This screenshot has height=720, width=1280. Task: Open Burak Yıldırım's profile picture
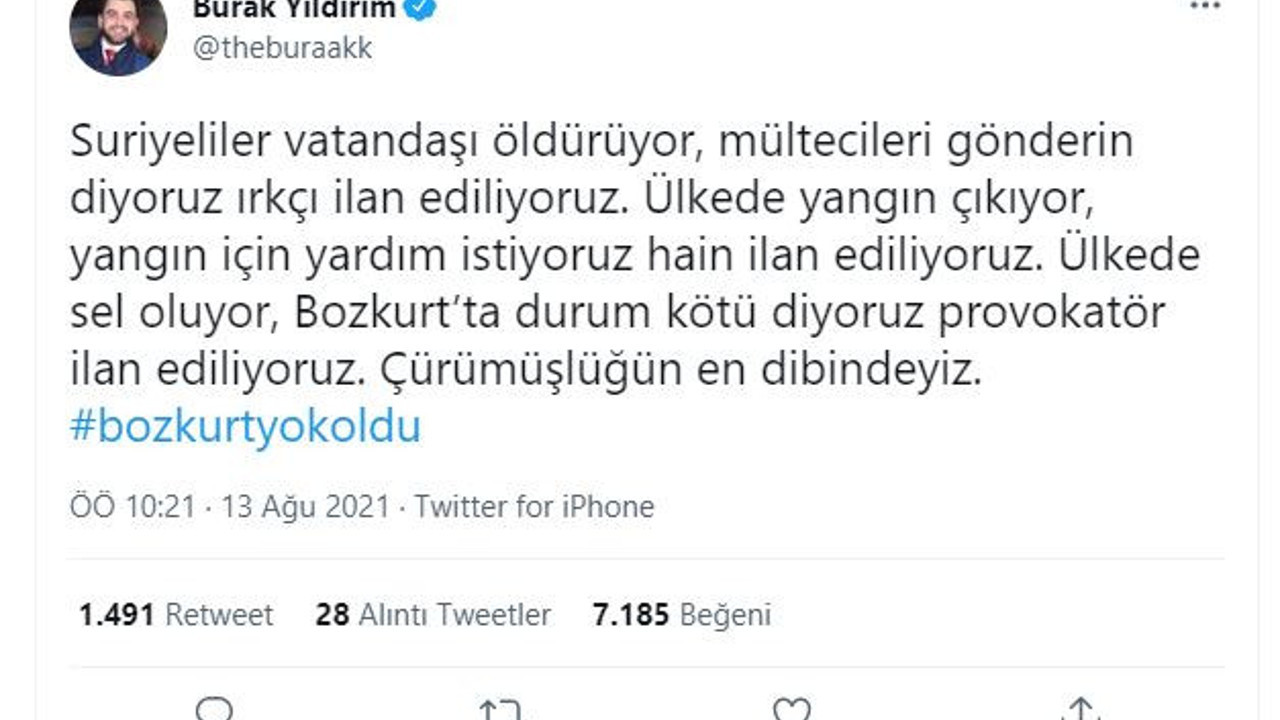(117, 35)
